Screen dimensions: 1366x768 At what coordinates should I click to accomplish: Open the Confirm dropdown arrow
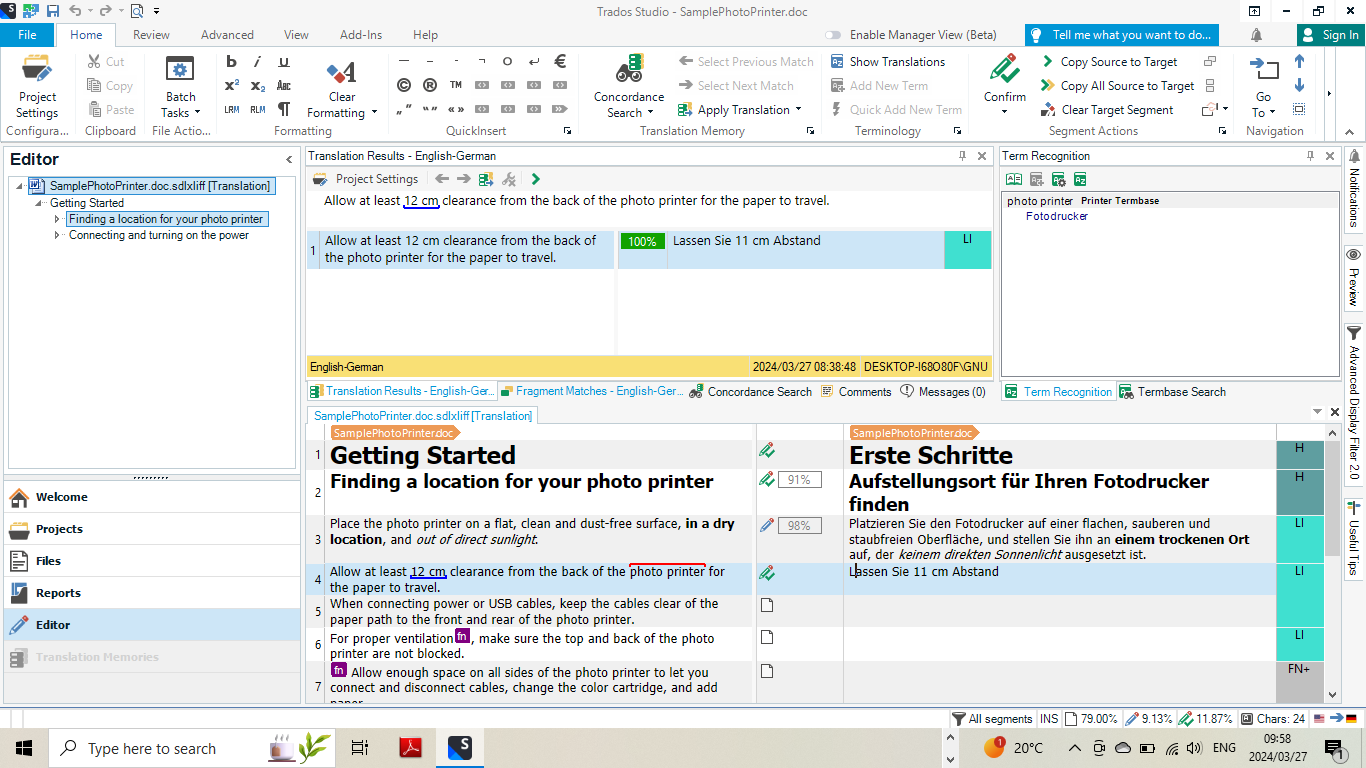coord(1004,112)
